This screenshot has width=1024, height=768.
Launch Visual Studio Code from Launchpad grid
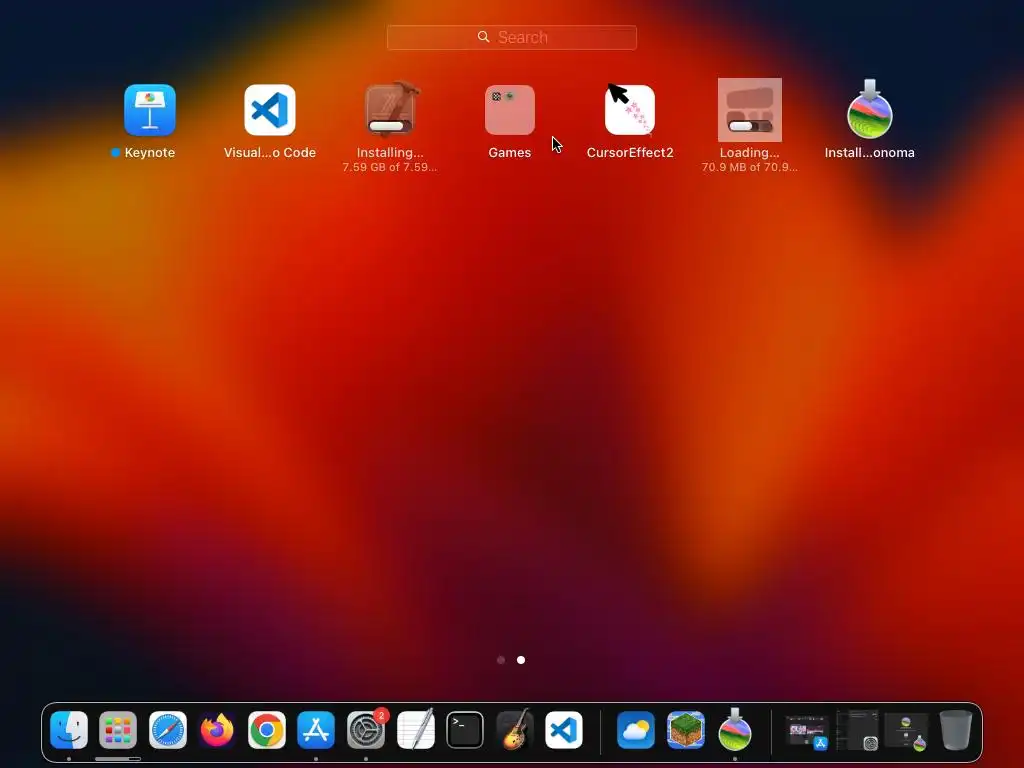click(270, 110)
